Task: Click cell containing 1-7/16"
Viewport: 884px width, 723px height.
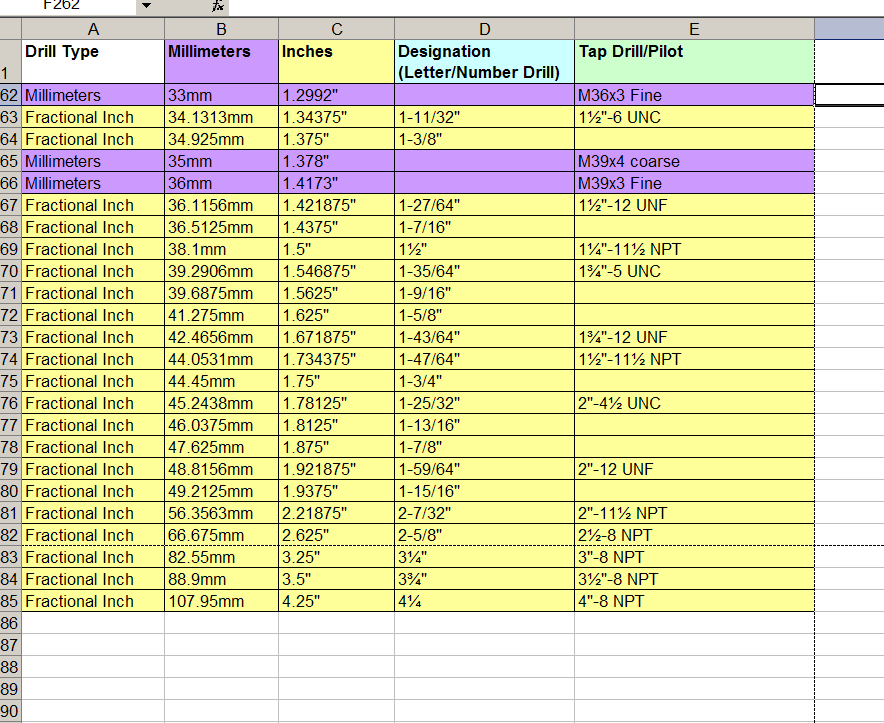Action: click(x=485, y=227)
